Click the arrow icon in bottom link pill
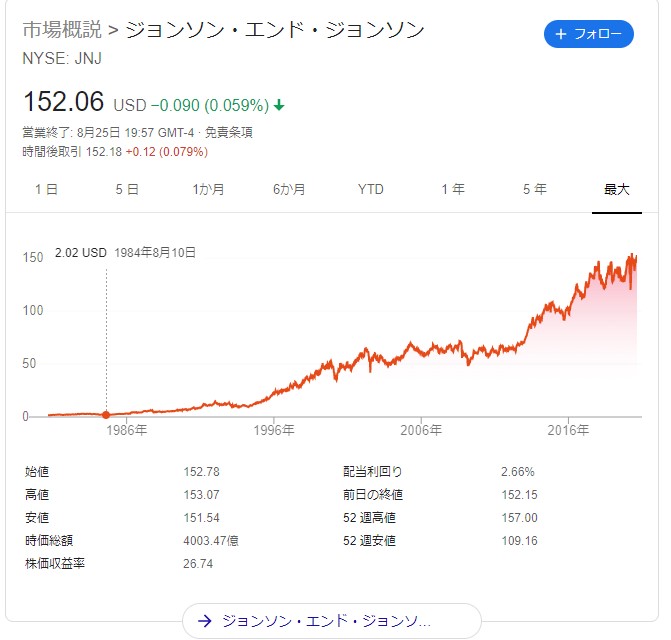This screenshot has width=671, height=640. tap(205, 621)
